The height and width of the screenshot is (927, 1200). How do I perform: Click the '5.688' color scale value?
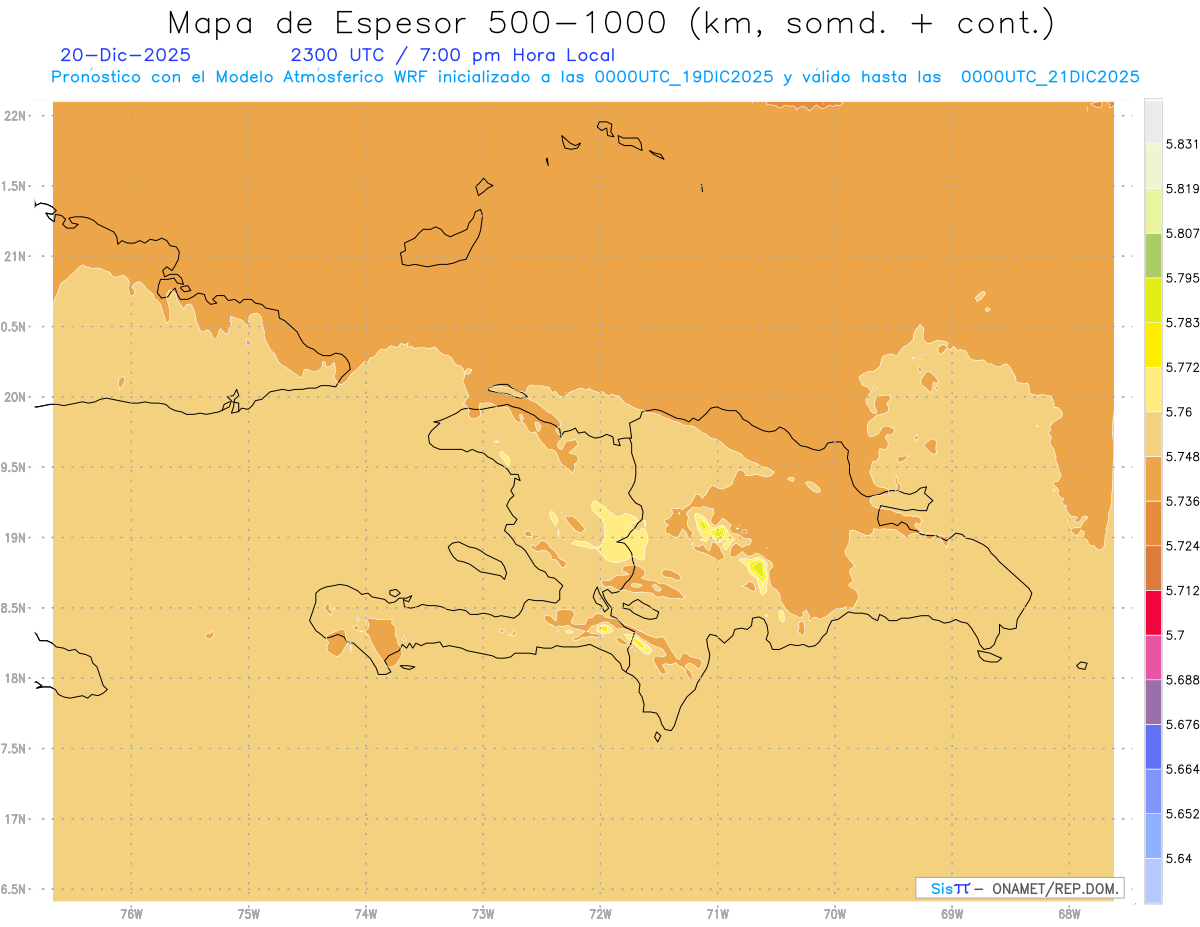point(1182,679)
